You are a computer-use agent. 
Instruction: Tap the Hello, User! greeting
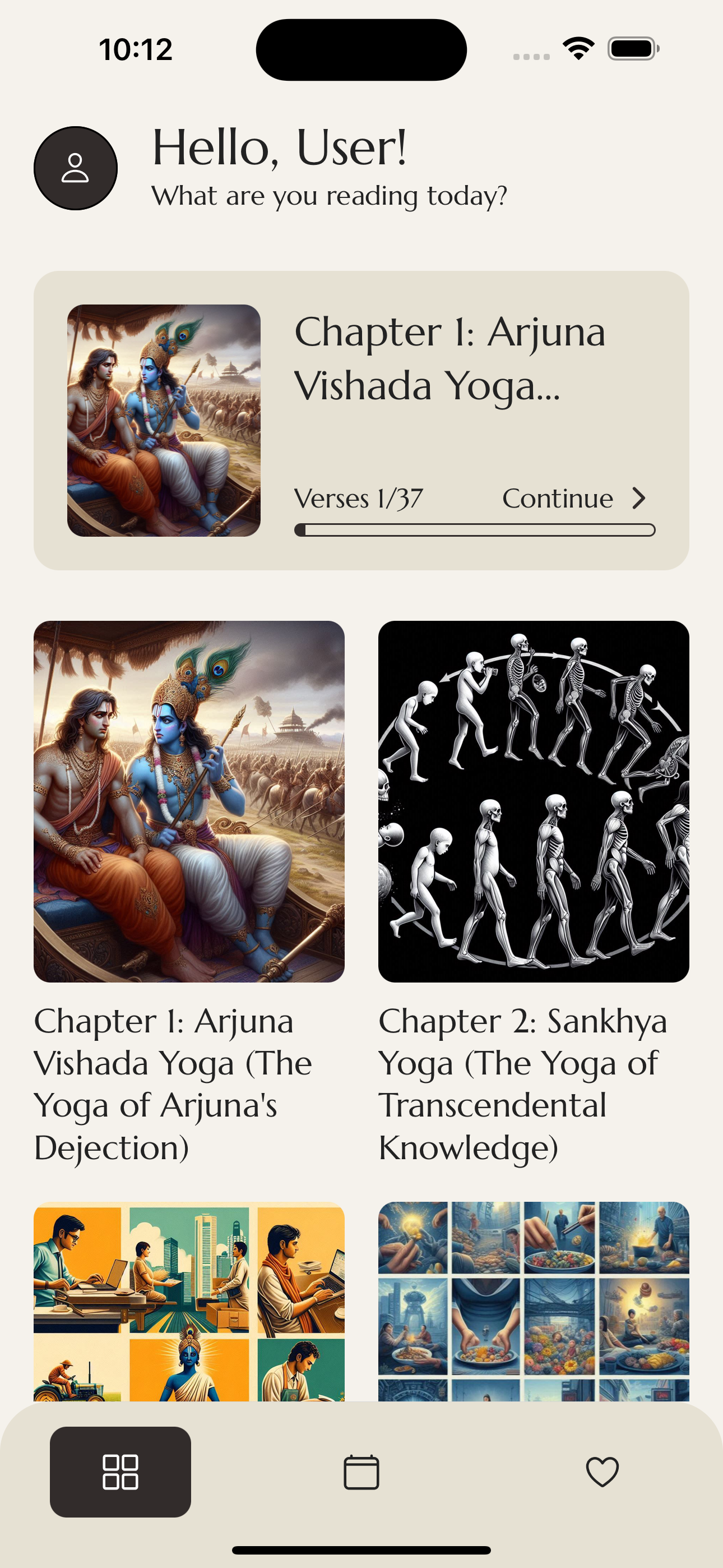click(279, 148)
